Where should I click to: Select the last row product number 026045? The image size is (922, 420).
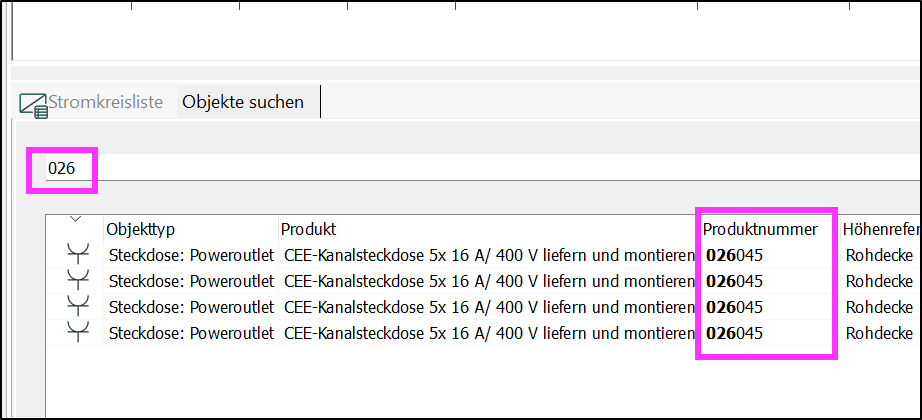[x=734, y=334]
